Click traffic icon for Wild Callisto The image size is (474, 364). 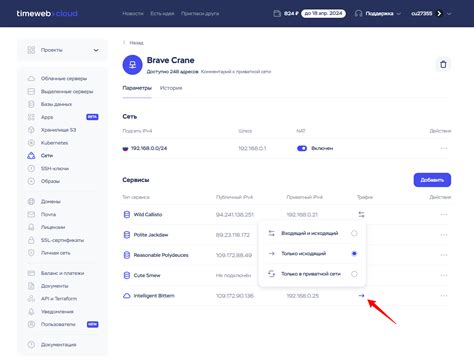361,214
